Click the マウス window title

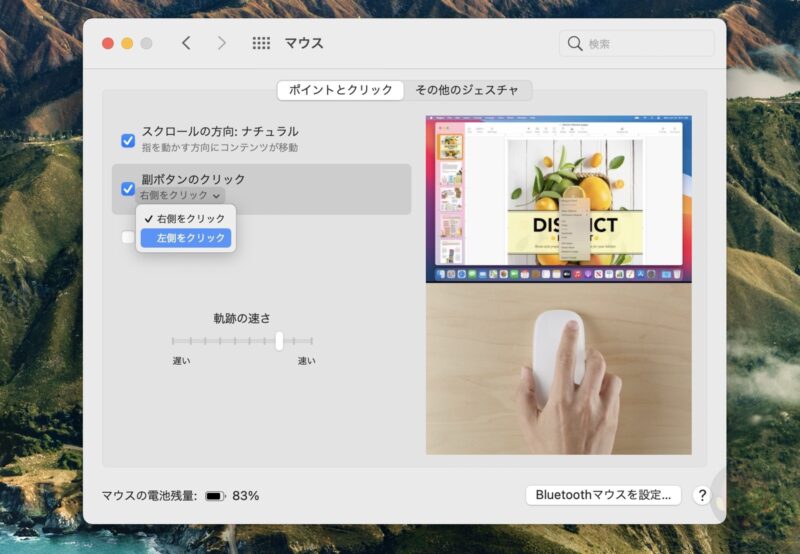pyautogui.click(x=304, y=43)
